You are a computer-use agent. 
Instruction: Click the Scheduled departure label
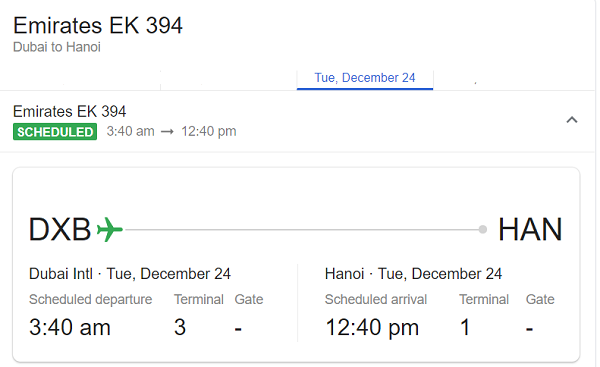pos(90,299)
